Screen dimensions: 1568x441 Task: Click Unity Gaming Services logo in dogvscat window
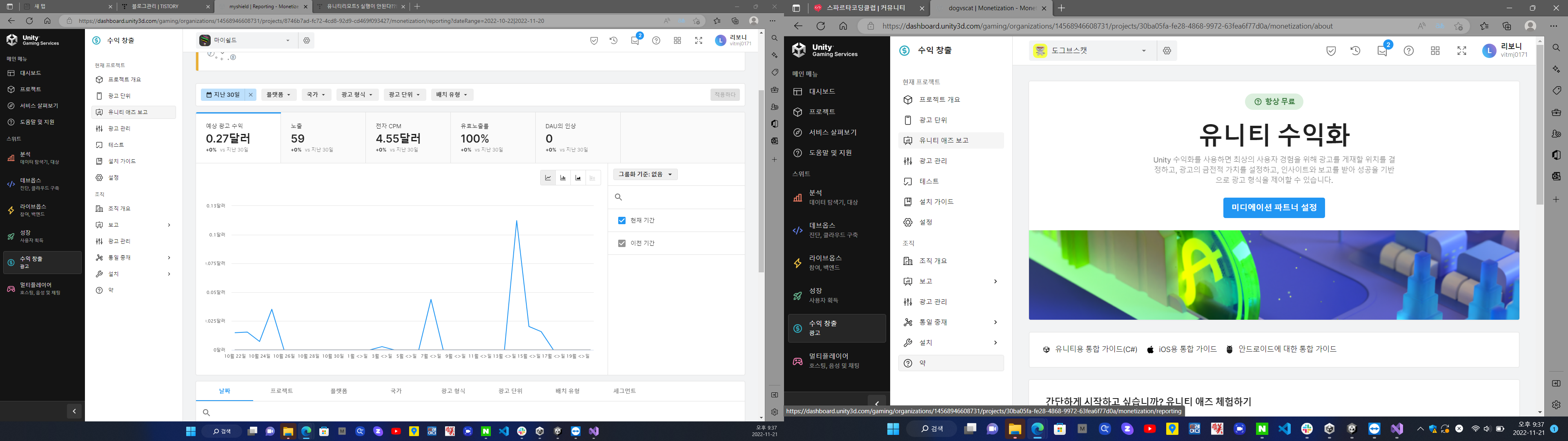click(825, 50)
